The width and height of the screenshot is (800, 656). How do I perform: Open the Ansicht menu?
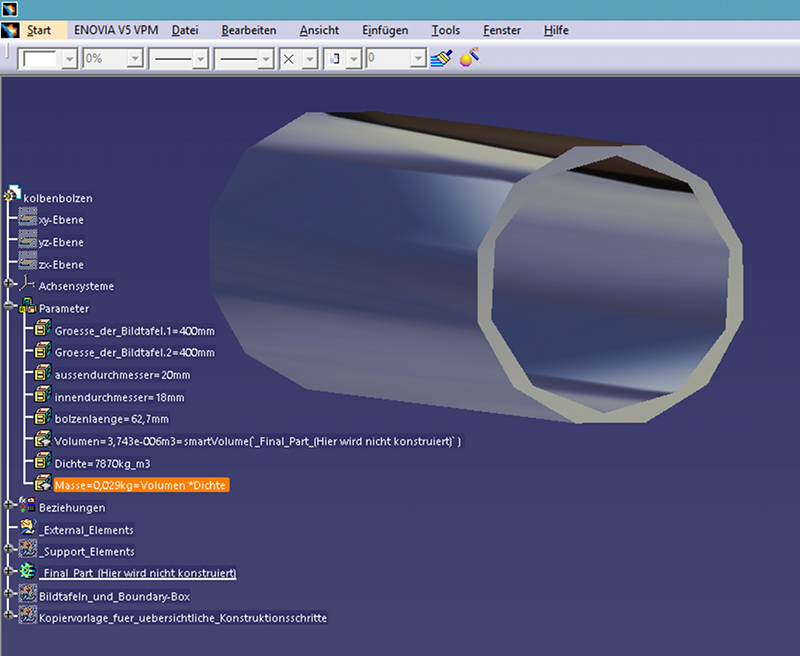point(318,31)
